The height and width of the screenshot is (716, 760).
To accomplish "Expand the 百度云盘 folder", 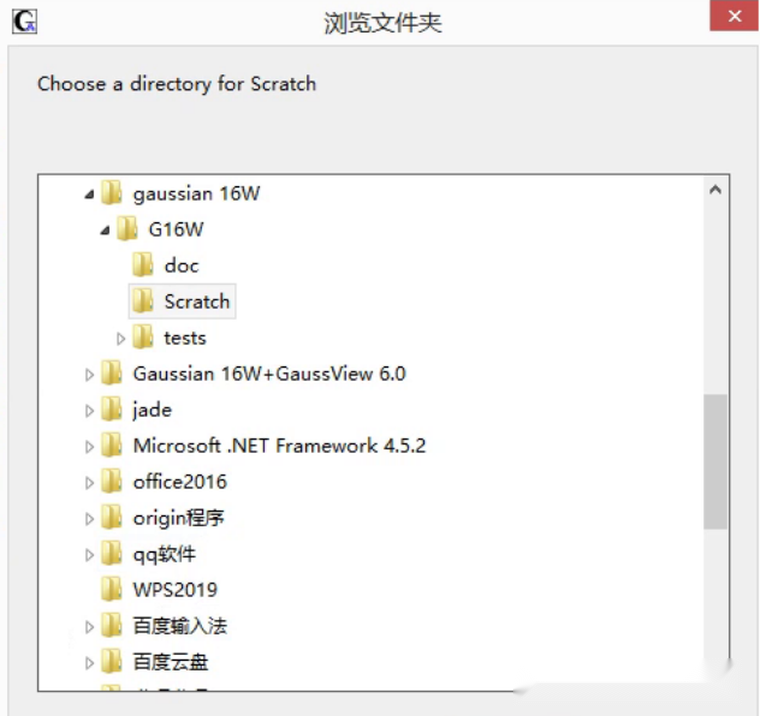I will pos(89,663).
